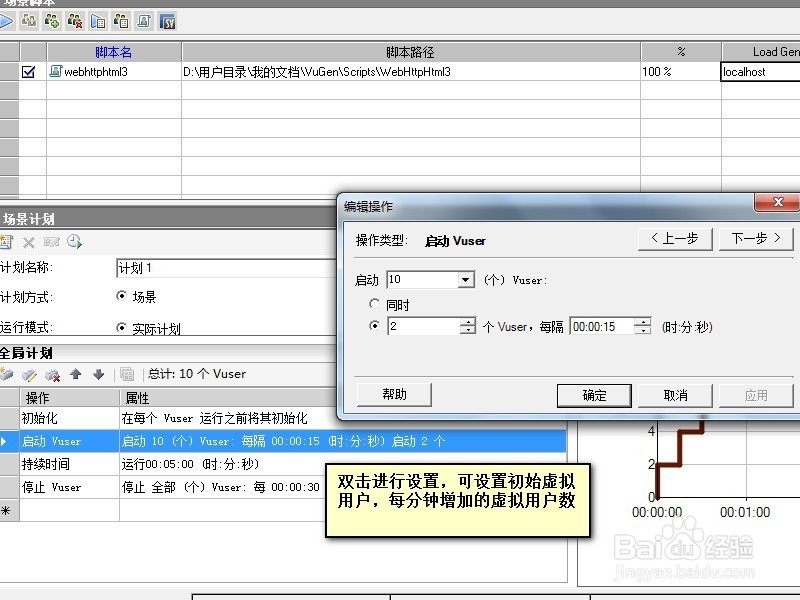Image resolution: width=800 pixels, height=600 pixels.
Task: Create a new schedule in 场景计划 panel
Action: tap(6, 240)
